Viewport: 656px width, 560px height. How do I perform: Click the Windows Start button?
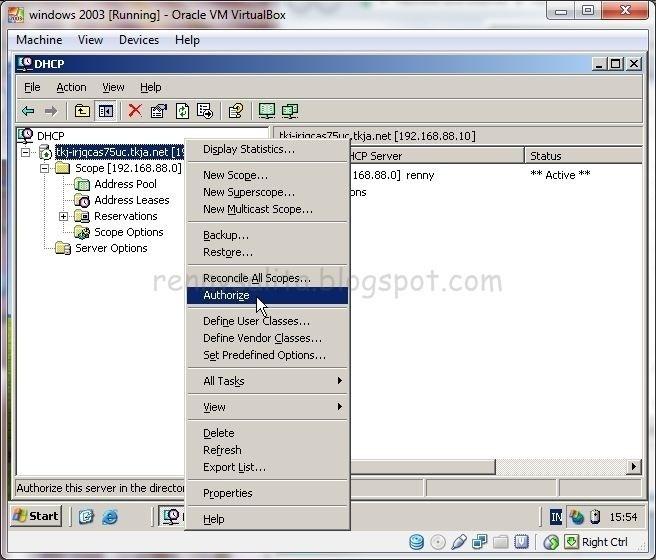(36, 517)
